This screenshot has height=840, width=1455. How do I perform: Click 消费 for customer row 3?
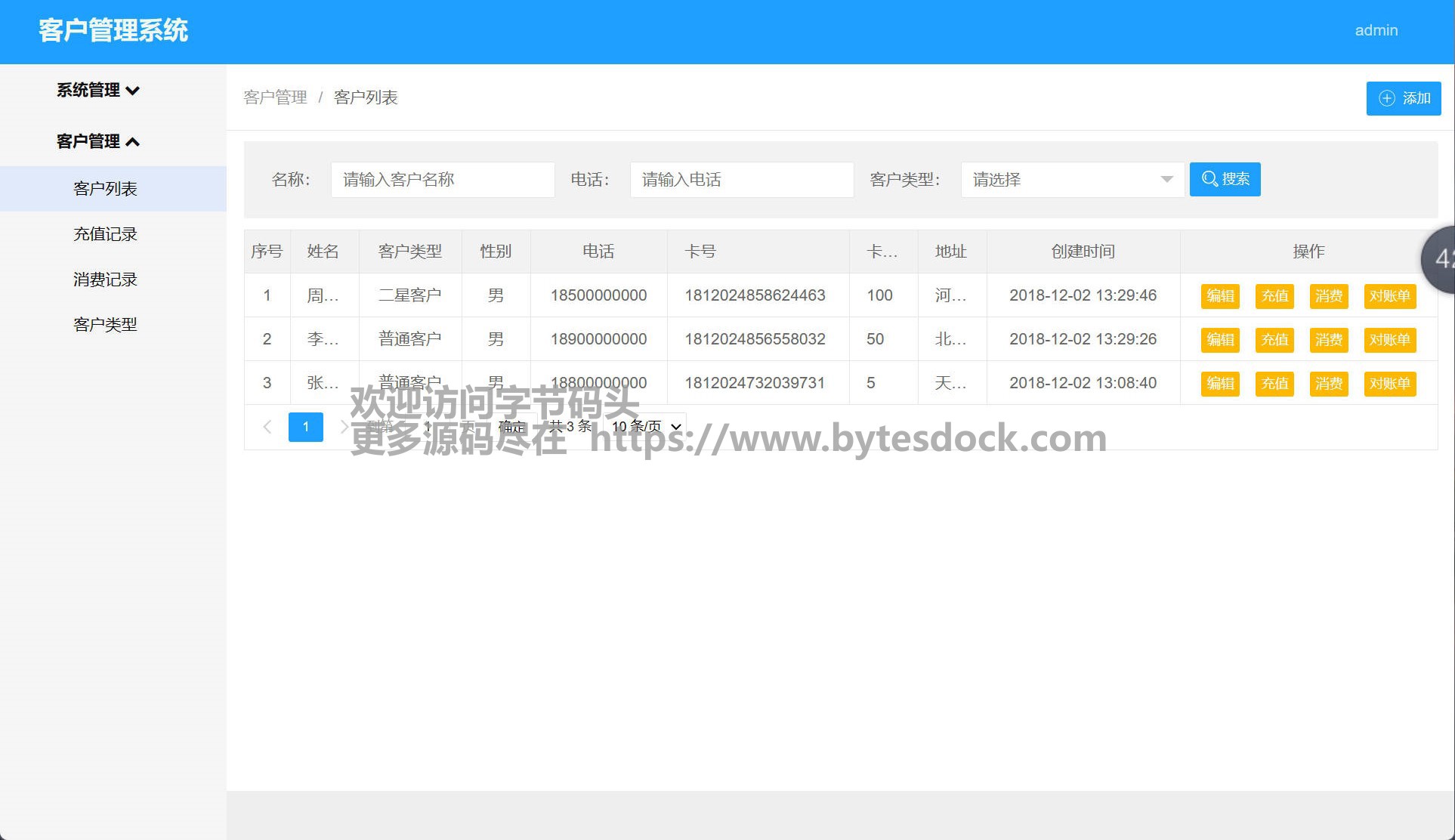pos(1328,384)
